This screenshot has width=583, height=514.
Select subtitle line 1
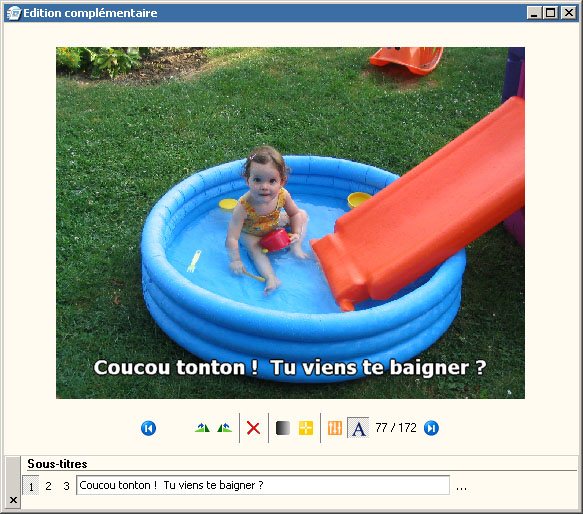click(x=31, y=486)
